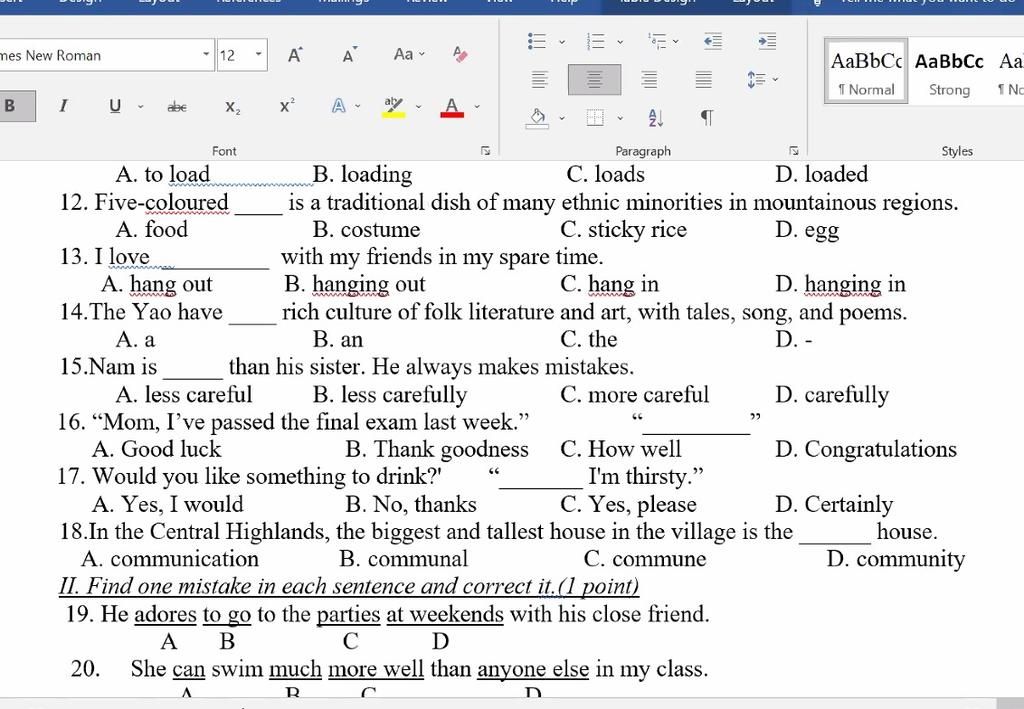Click the Increase Font Size icon
This screenshot has width=1024, height=709.
click(295, 55)
